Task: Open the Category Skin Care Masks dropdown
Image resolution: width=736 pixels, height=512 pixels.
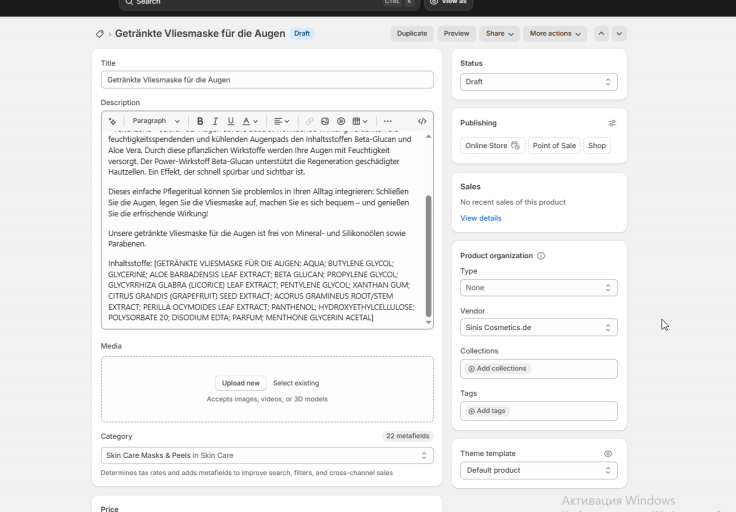Action: click(x=267, y=455)
